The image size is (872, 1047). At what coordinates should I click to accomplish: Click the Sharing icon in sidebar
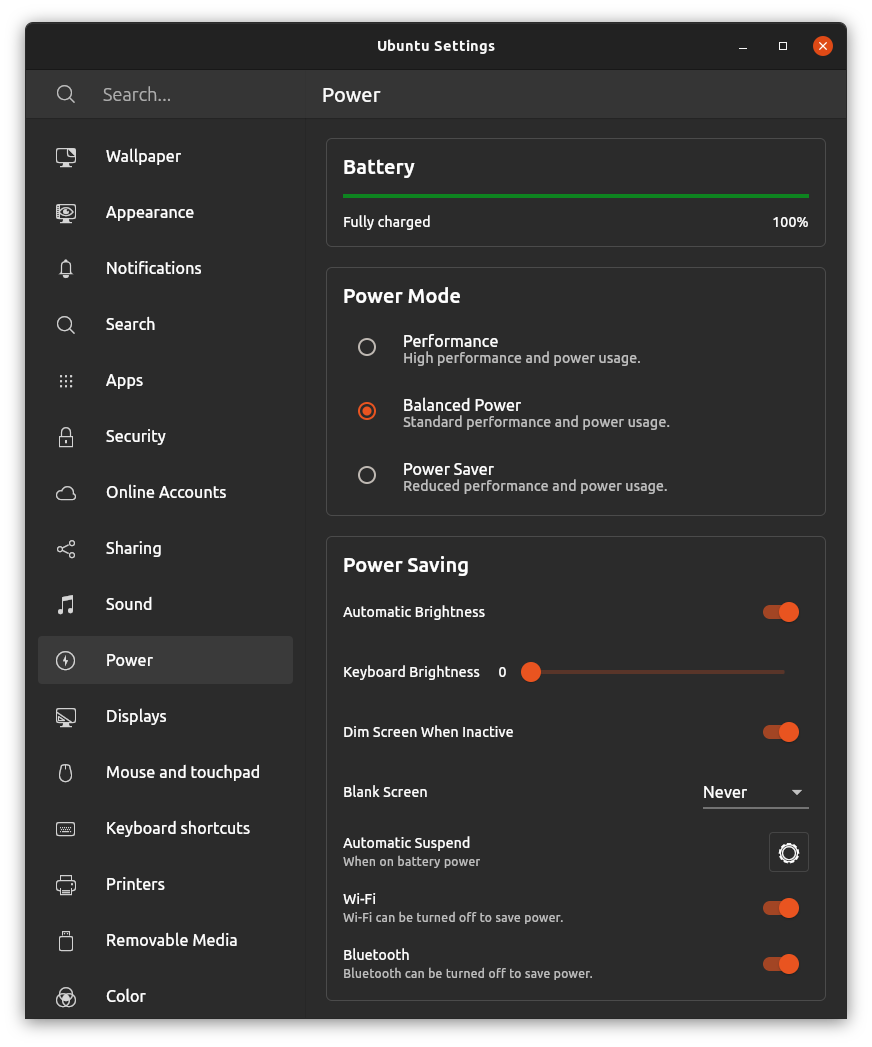(x=65, y=549)
